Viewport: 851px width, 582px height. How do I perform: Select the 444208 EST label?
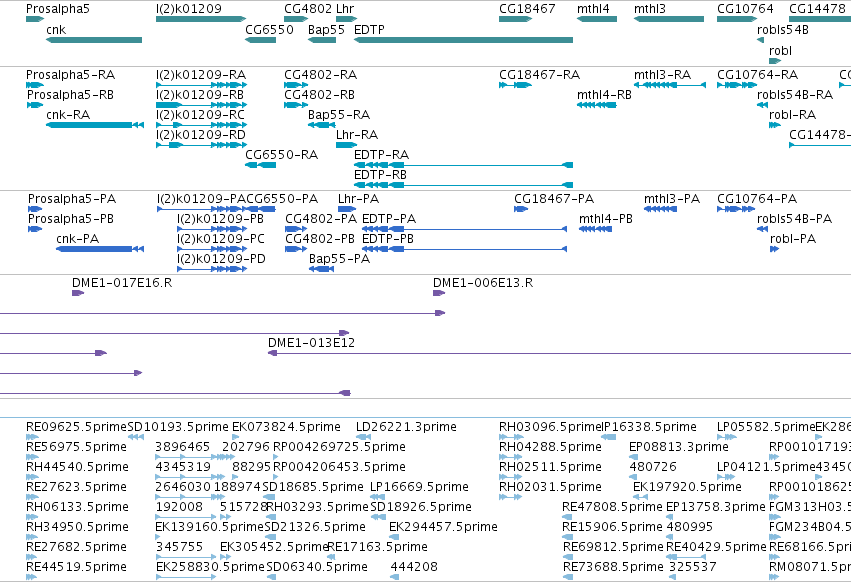414,567
